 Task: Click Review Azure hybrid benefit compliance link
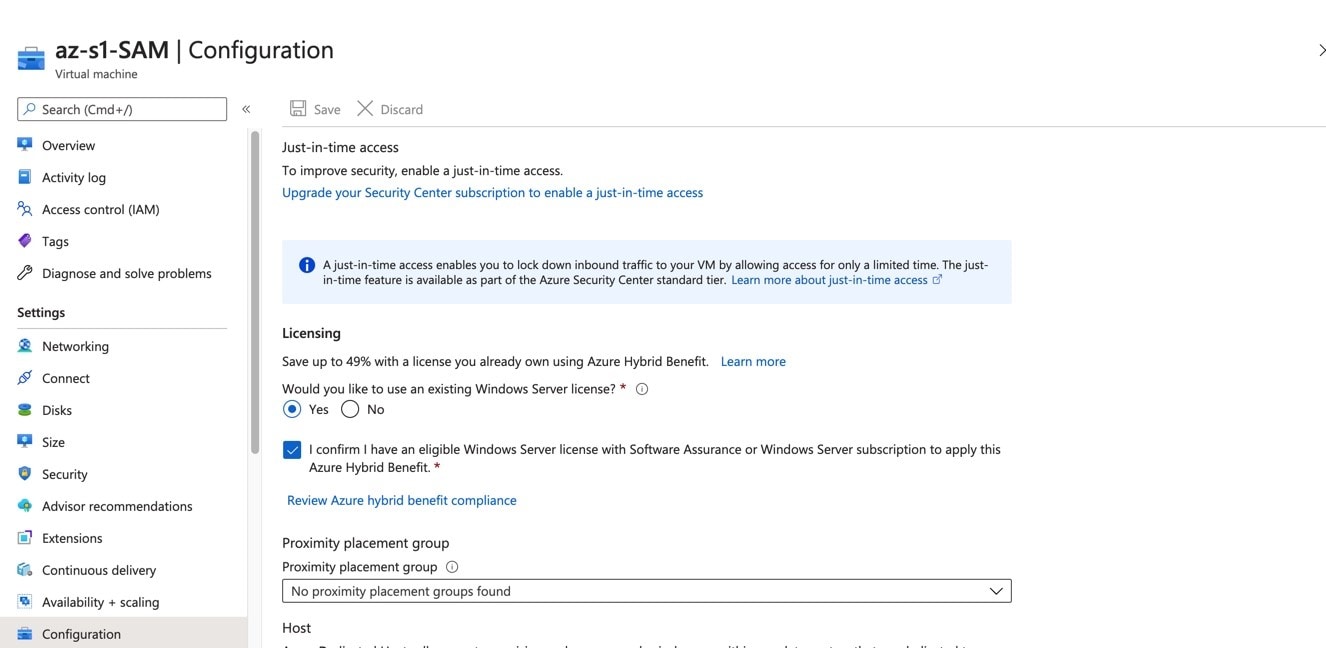(x=401, y=500)
